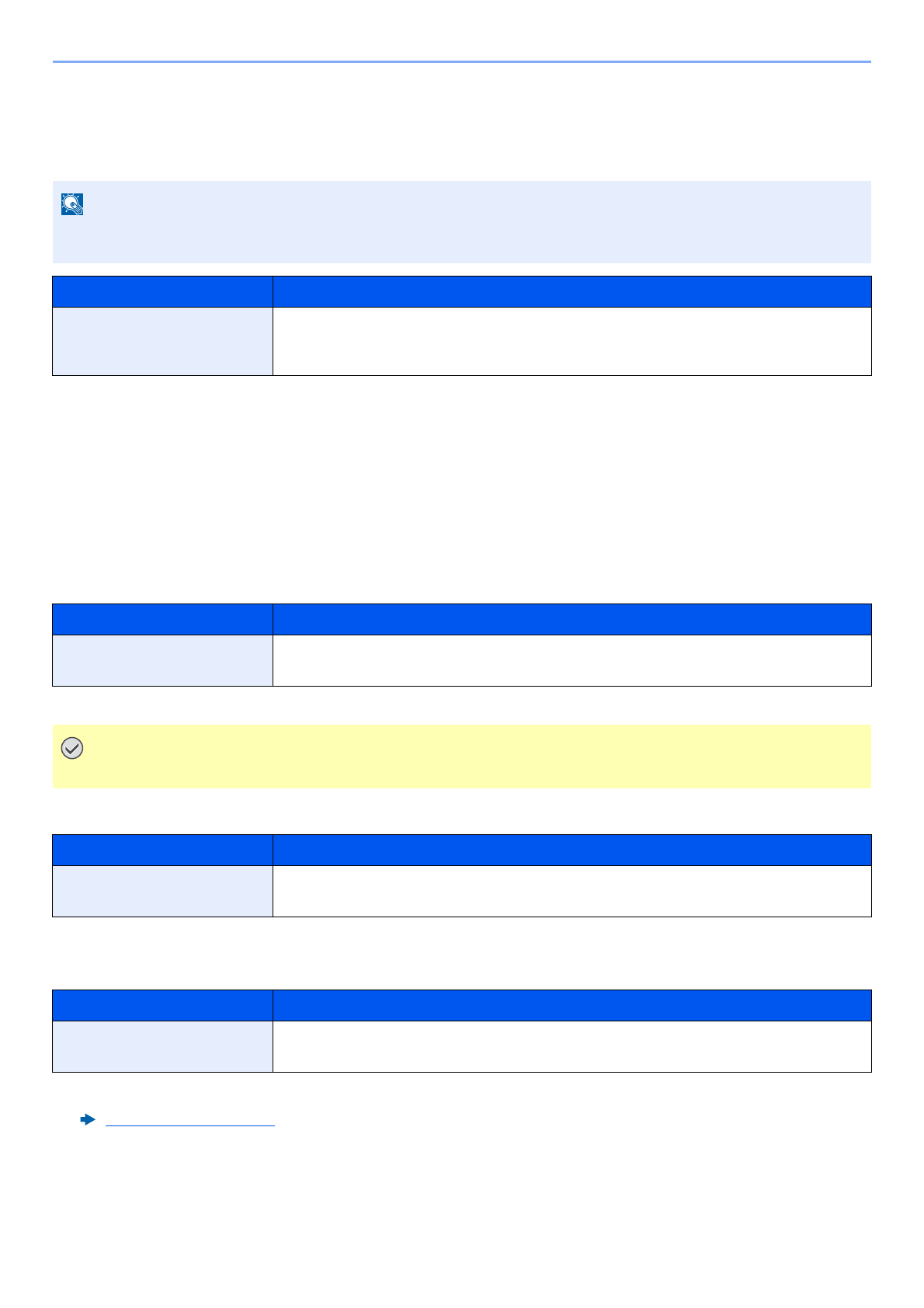Click the blue horizontal rule at page top
Image resolution: width=924 pixels, height=1308 pixels.
tap(462, 61)
